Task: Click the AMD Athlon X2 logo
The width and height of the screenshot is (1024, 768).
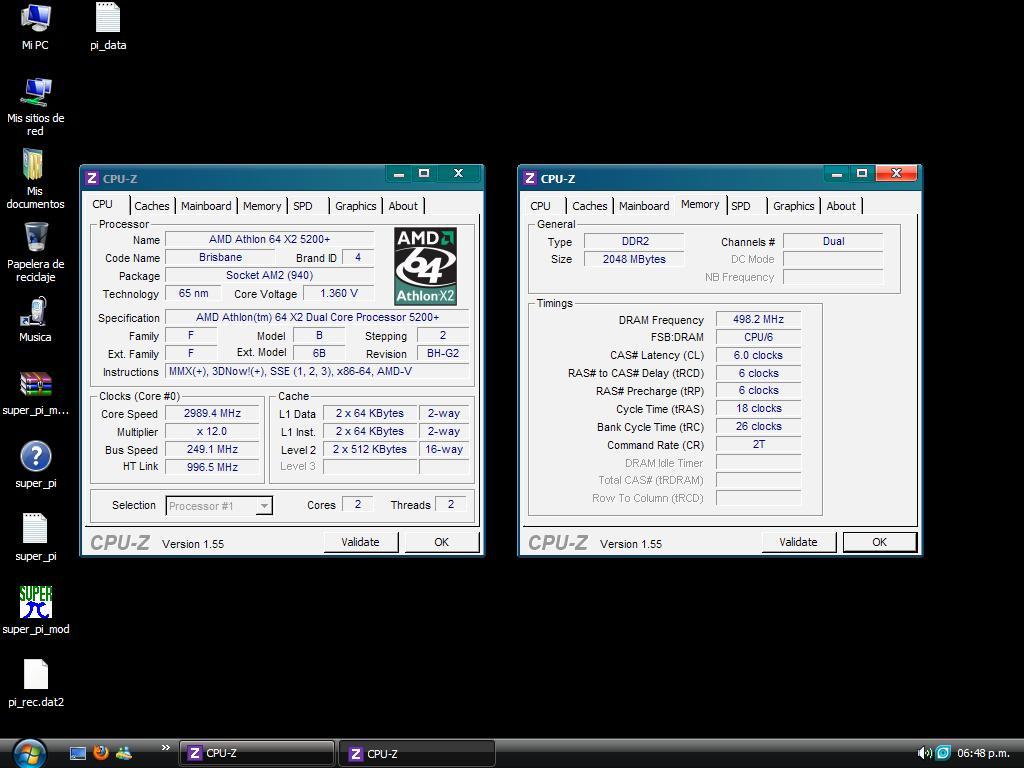Action: pos(425,266)
